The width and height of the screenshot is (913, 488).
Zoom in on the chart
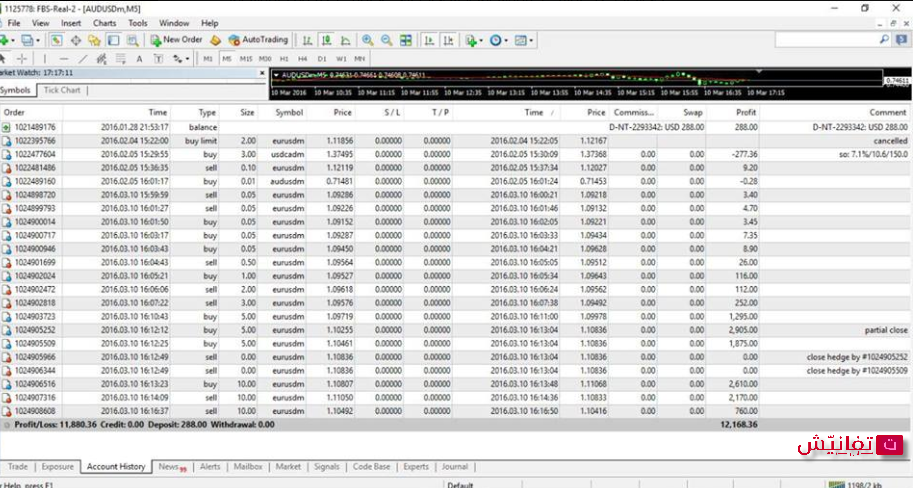(x=367, y=40)
